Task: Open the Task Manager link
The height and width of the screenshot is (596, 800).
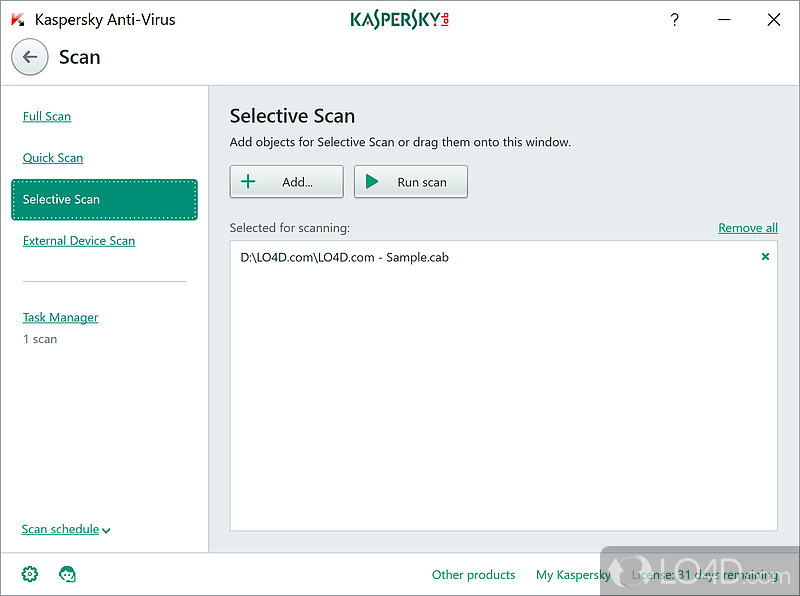Action: click(61, 318)
